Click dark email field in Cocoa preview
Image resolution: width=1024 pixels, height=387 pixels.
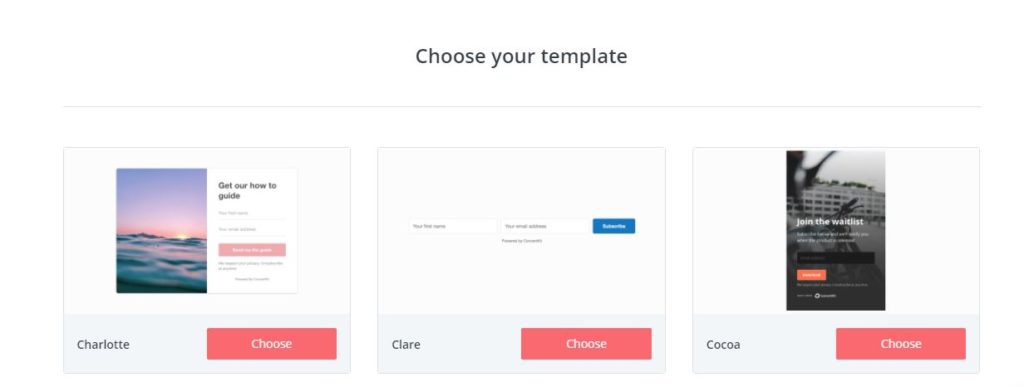835,258
